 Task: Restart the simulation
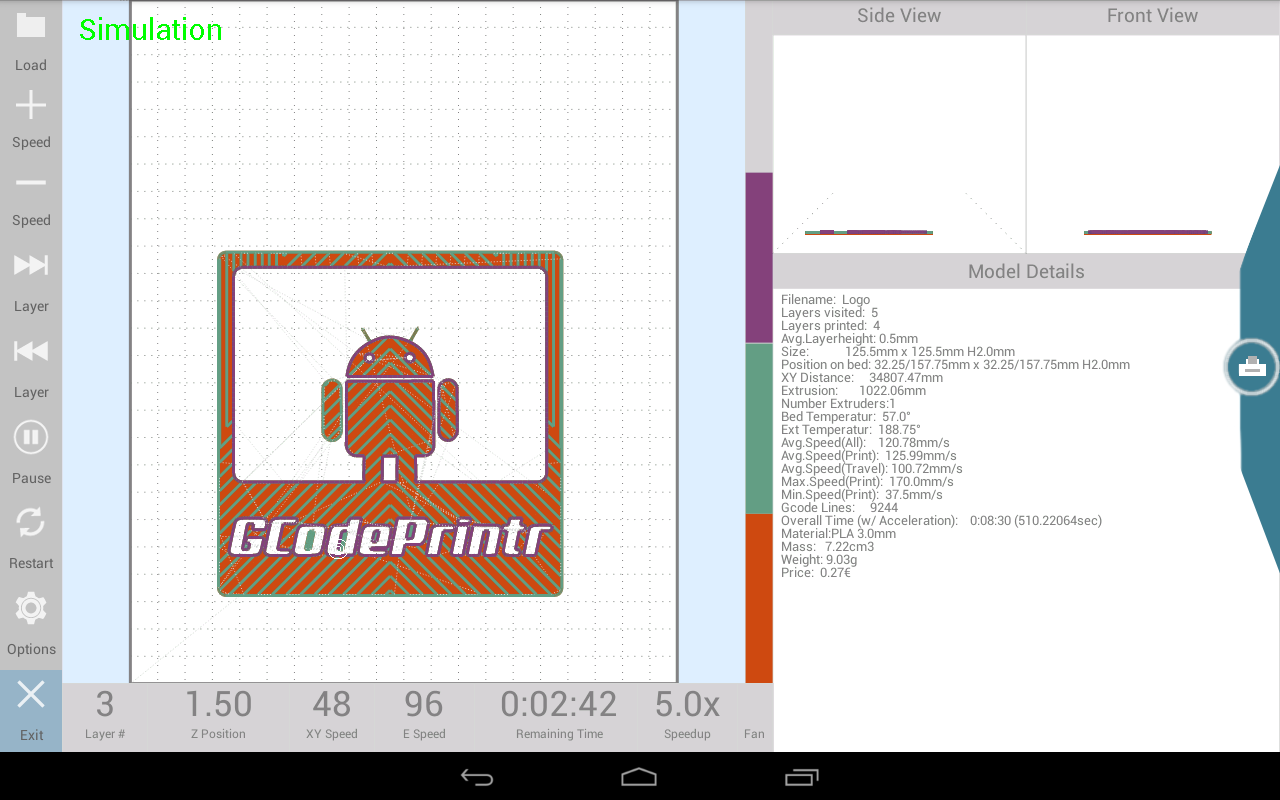[x=30, y=522]
